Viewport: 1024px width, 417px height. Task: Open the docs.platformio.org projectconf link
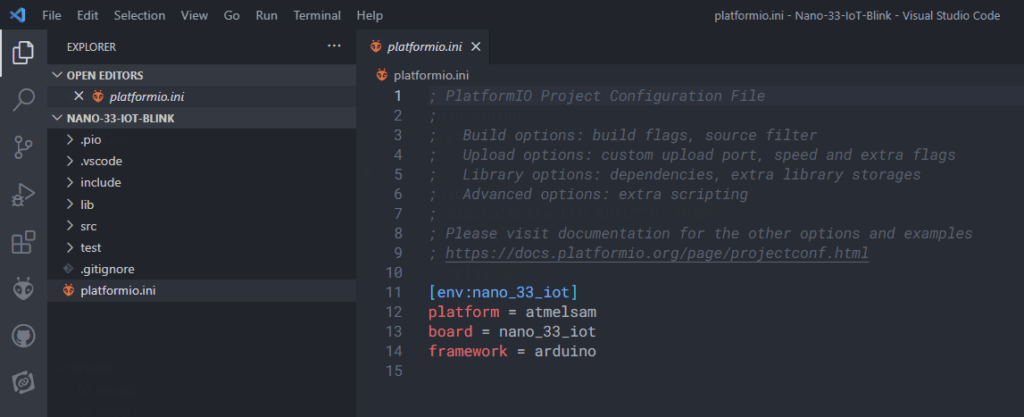coord(657,253)
